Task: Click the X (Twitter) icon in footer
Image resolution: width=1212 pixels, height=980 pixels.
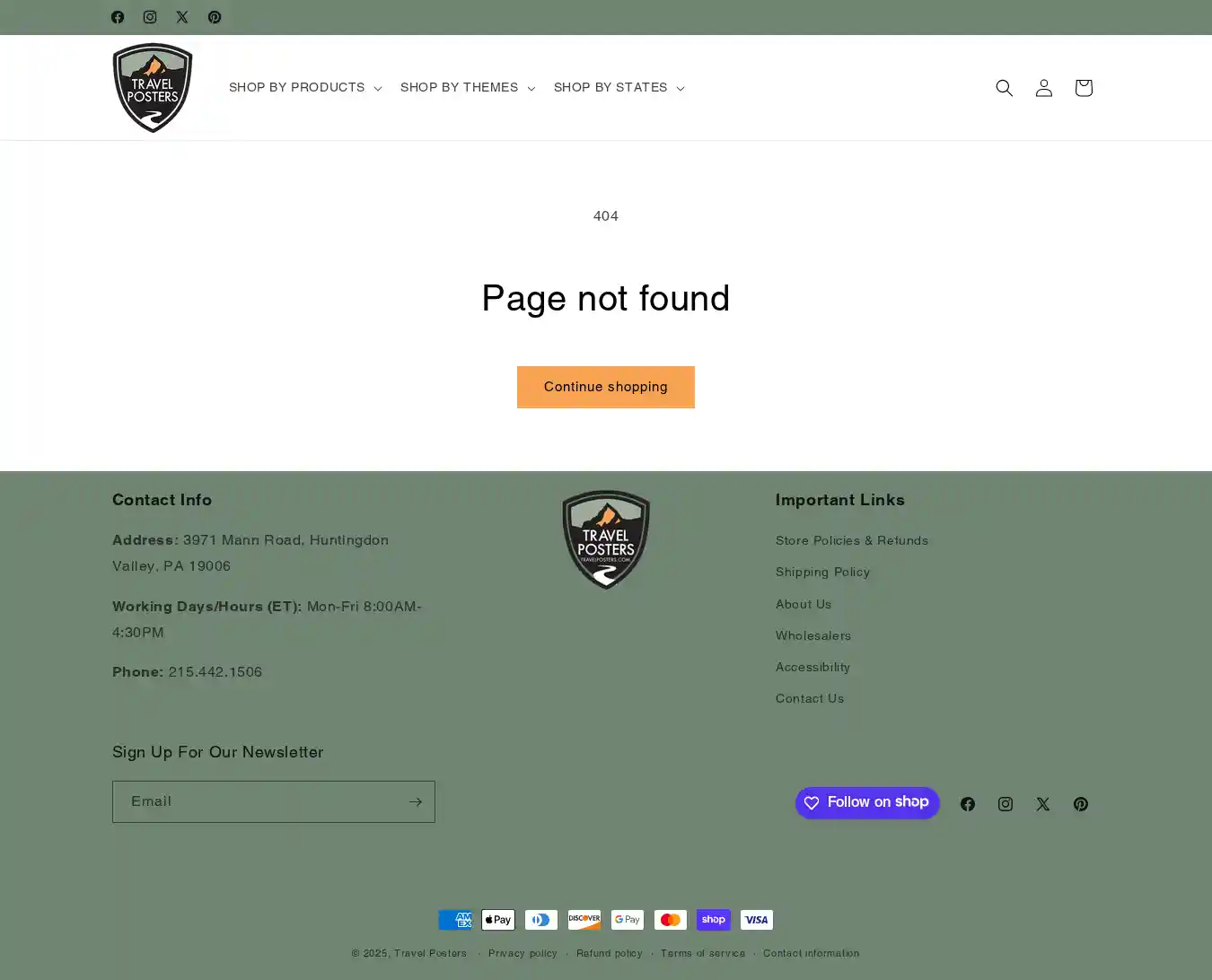Action: (x=1042, y=804)
